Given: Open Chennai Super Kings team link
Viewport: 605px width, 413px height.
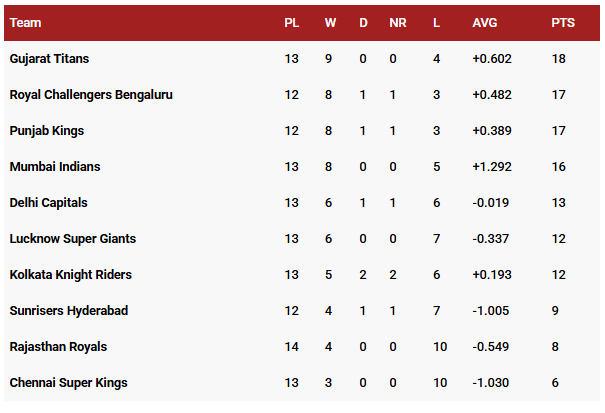Looking at the screenshot, I should [x=68, y=383].
